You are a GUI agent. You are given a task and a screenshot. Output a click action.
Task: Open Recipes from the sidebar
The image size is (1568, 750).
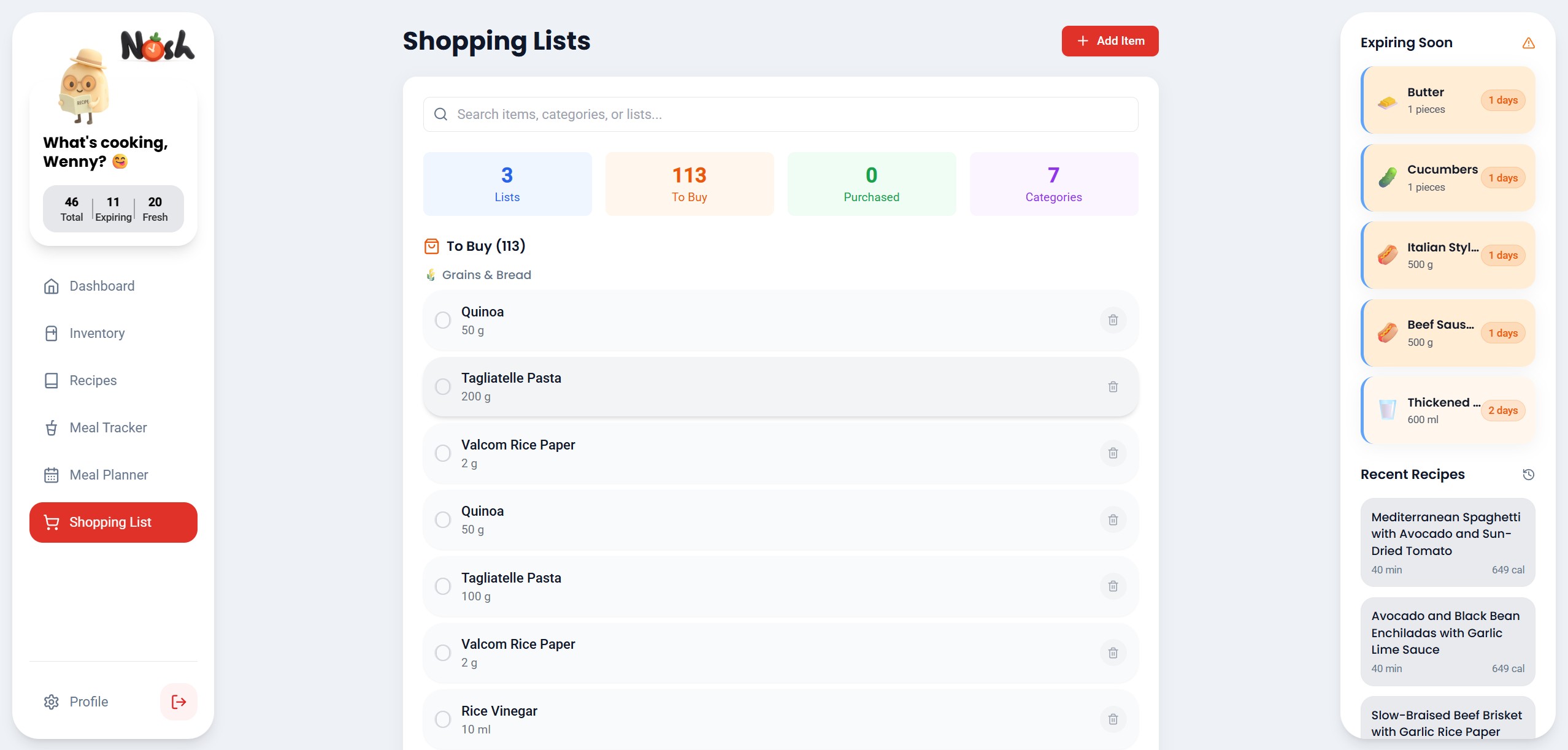pos(93,380)
